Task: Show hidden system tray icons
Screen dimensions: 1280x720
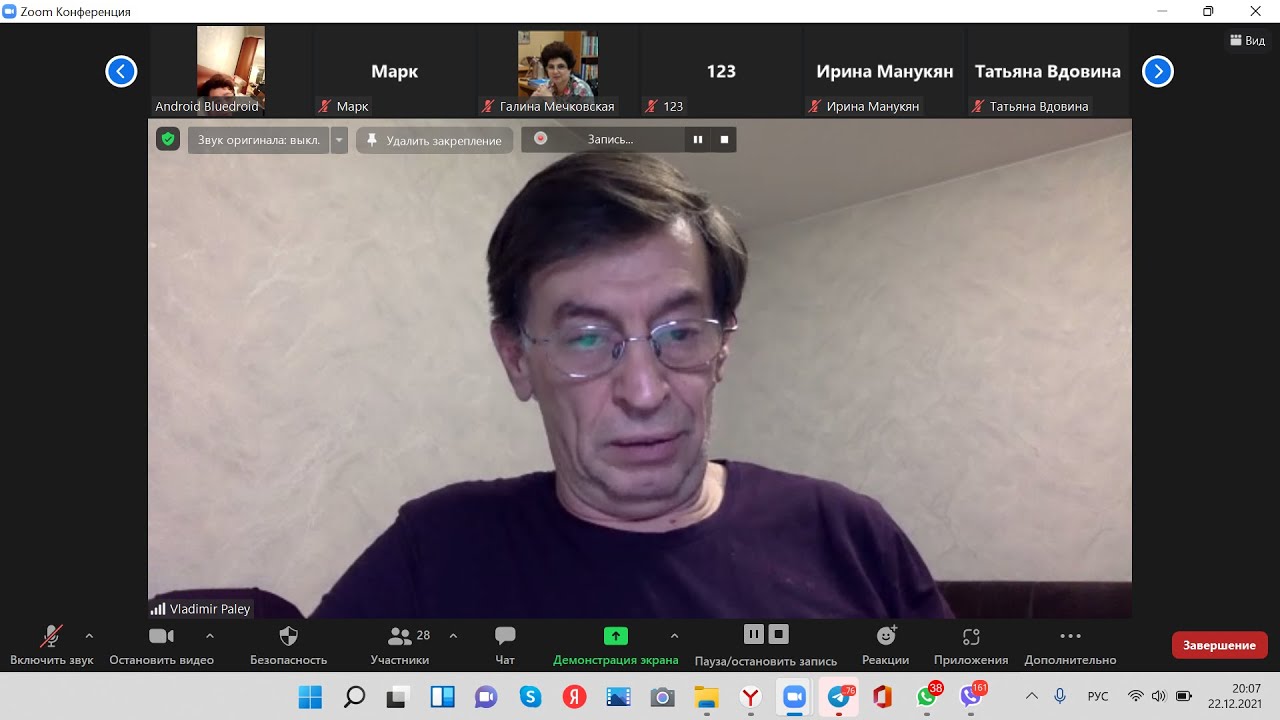Action: [x=1032, y=696]
